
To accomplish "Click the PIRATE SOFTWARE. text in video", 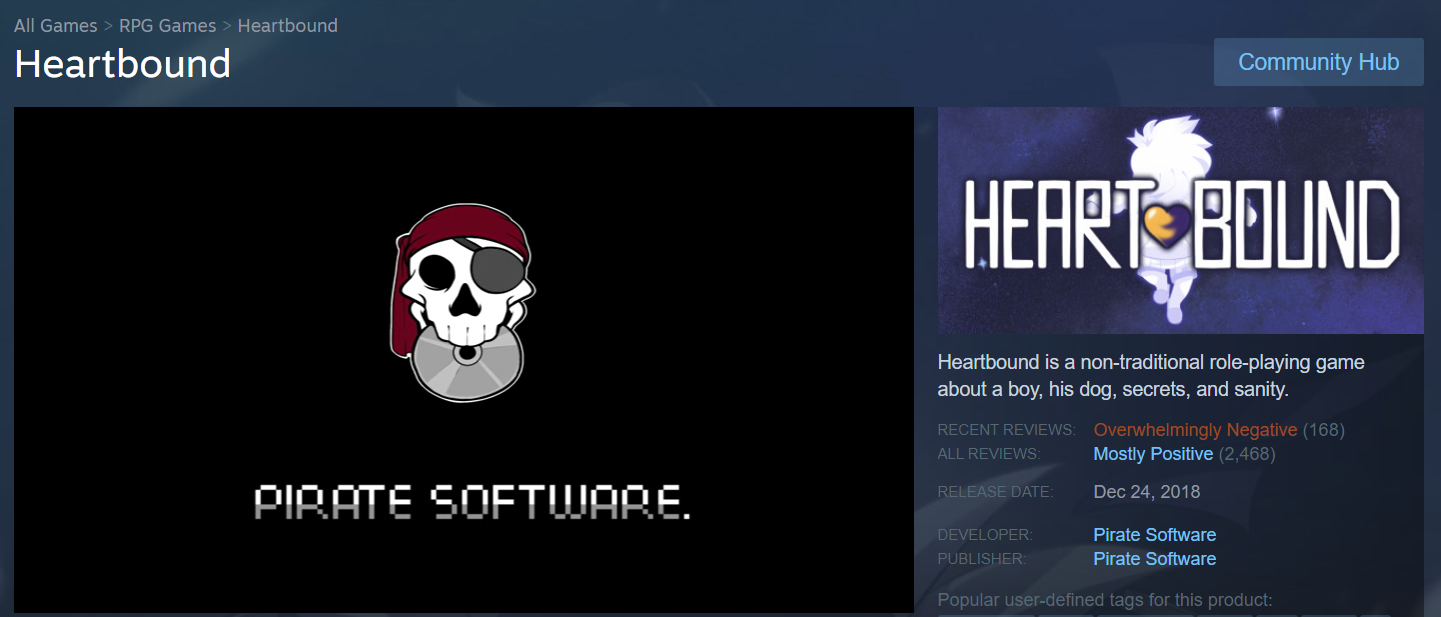I will 472,502.
